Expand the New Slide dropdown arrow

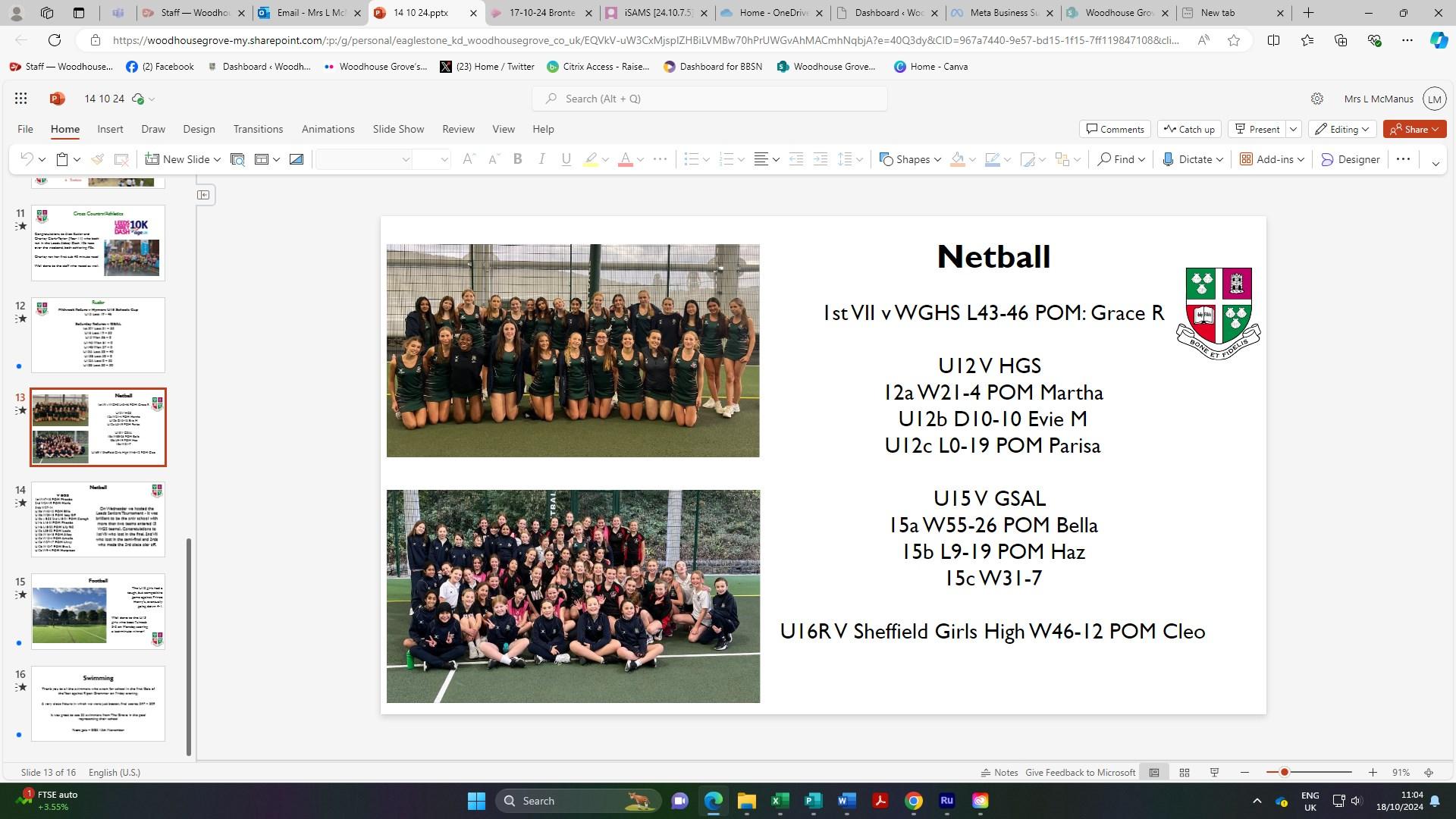pos(217,159)
